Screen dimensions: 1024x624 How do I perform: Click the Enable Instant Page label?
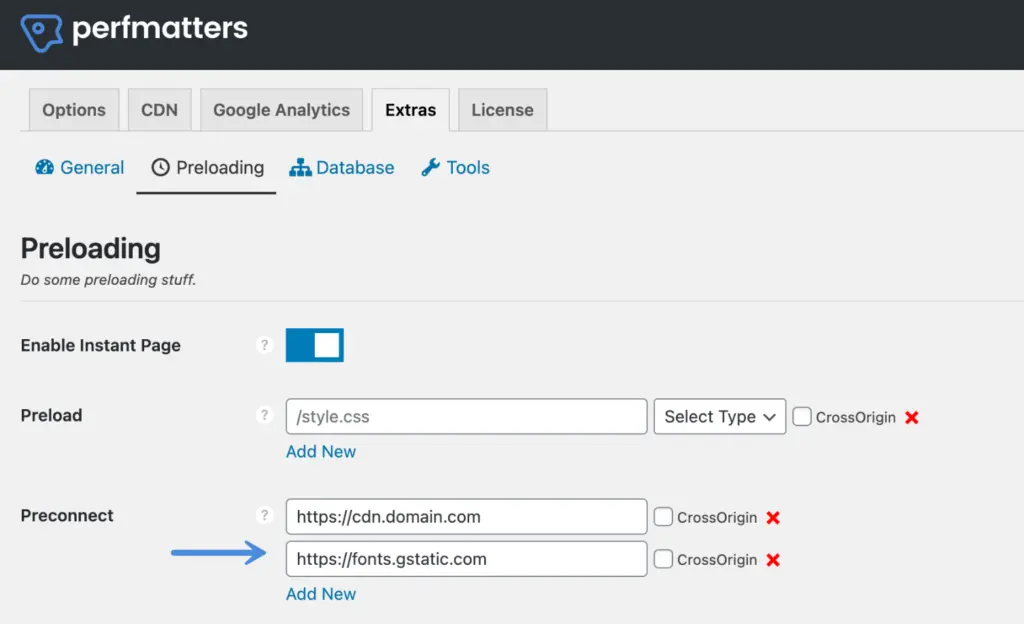(x=101, y=345)
